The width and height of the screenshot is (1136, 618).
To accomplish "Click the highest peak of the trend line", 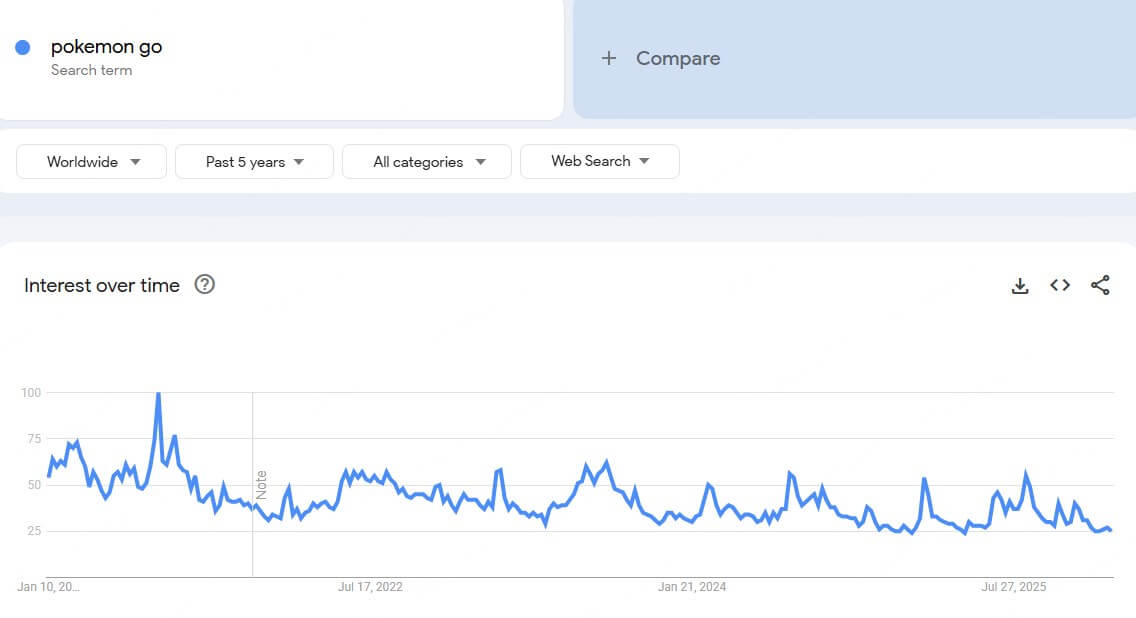I will (x=159, y=393).
